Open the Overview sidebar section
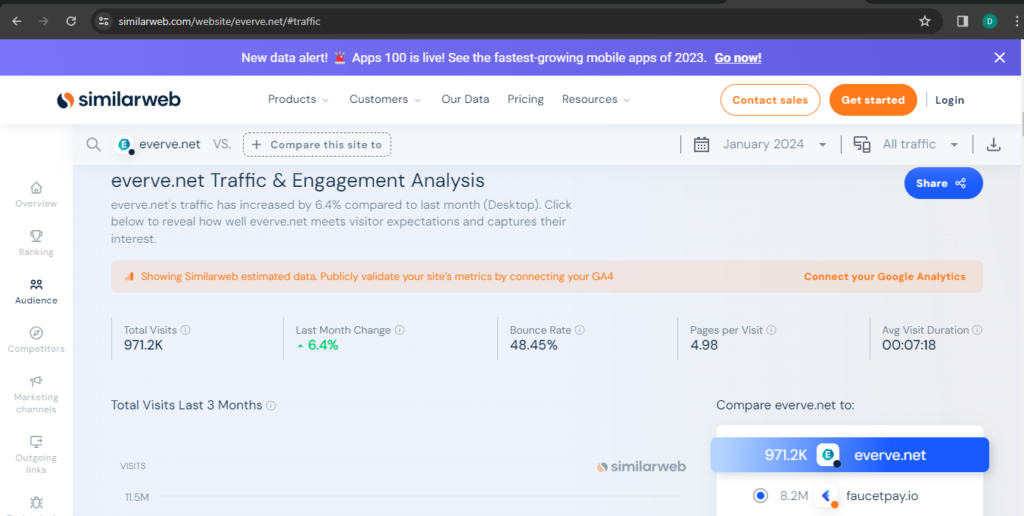 pos(36,194)
